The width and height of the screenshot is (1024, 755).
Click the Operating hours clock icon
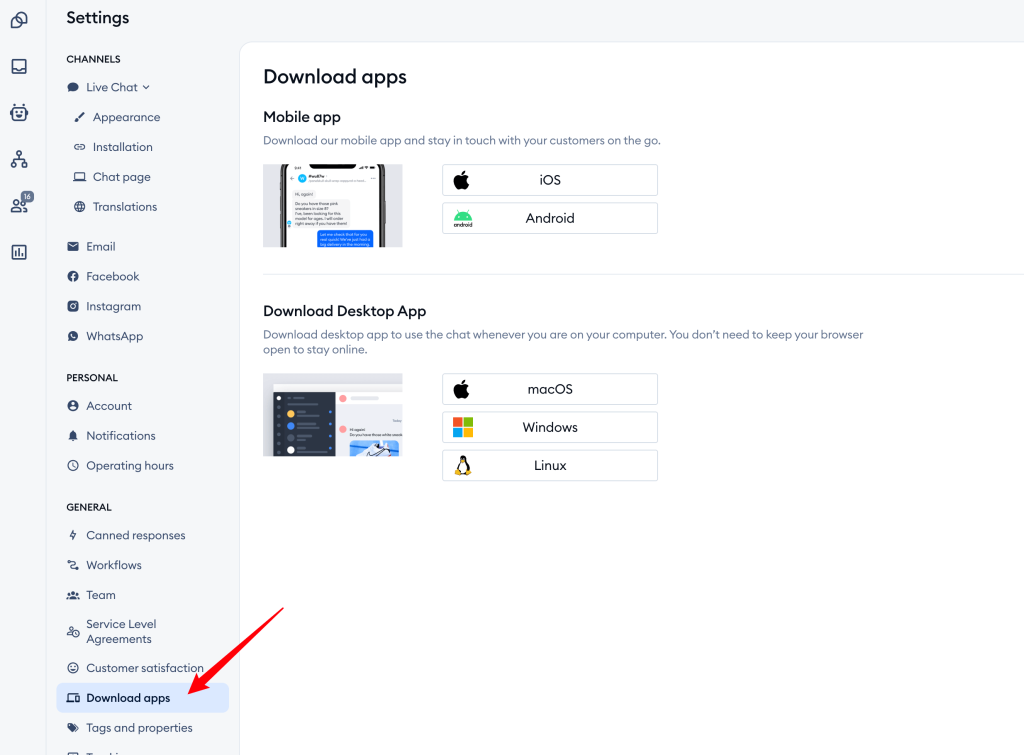[x=73, y=466]
